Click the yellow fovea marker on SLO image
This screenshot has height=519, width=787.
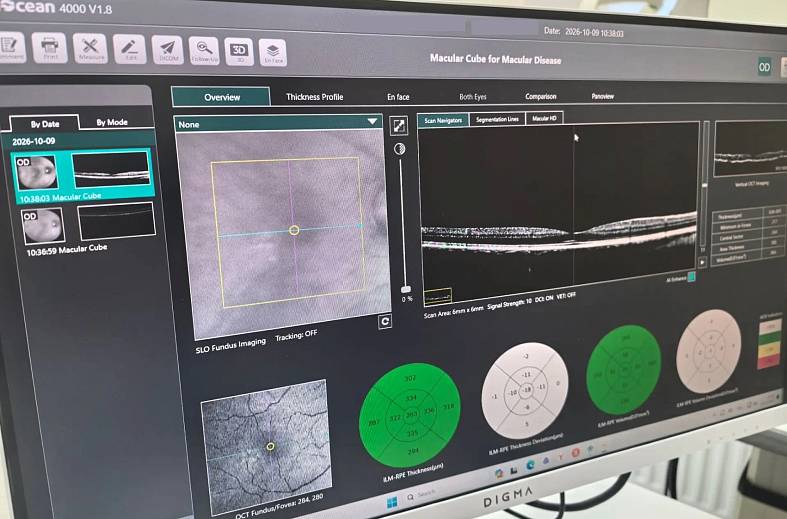tap(294, 230)
